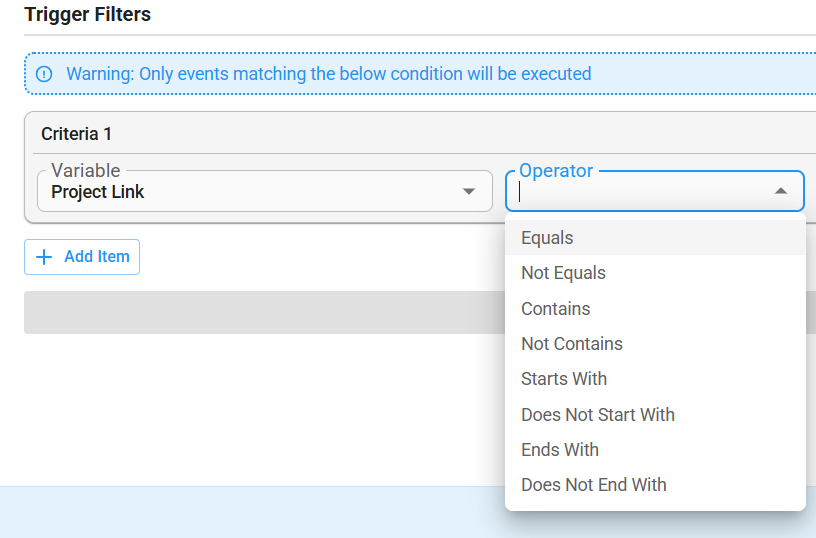Click the warning info circle icon

point(44,74)
